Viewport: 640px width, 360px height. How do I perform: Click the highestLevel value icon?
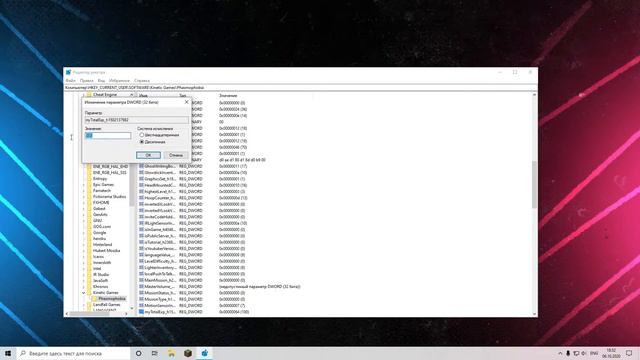[x=141, y=191]
